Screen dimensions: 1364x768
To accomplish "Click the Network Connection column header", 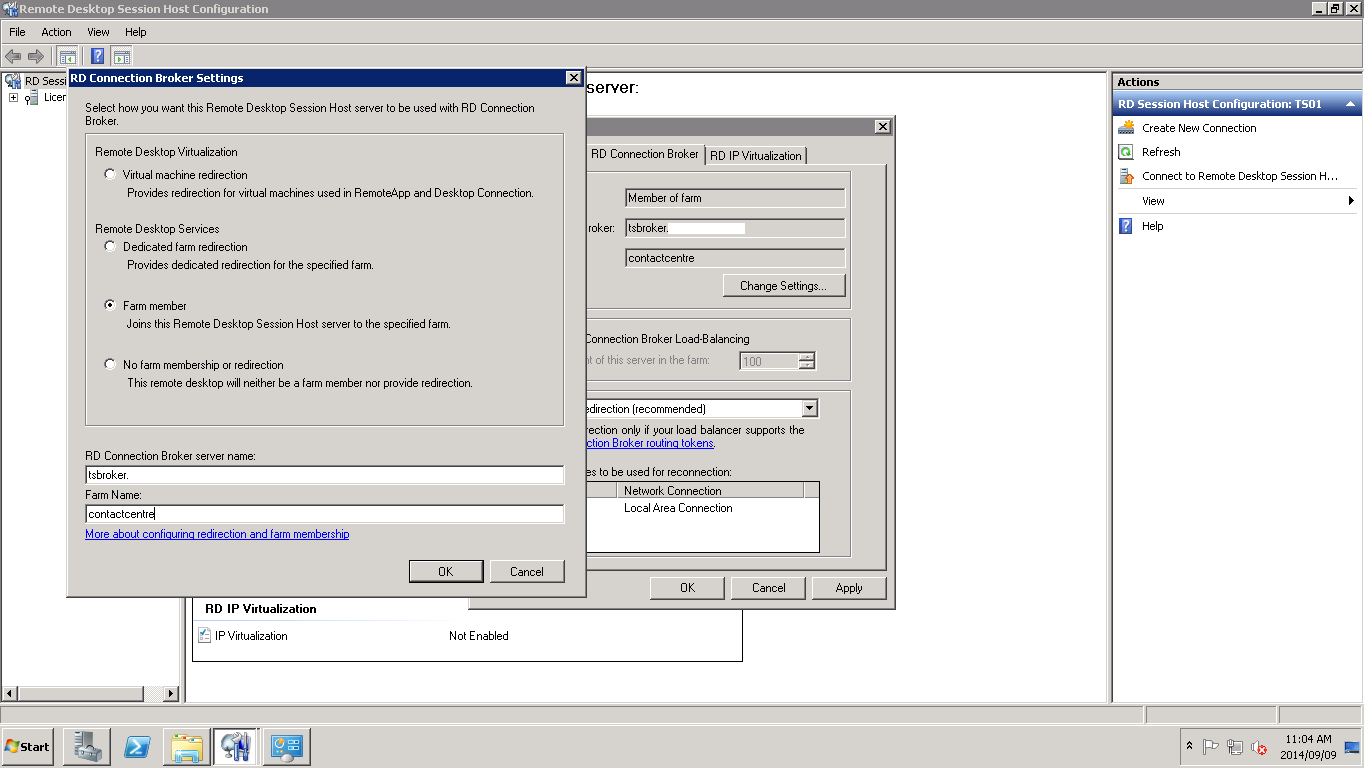I will click(x=710, y=490).
